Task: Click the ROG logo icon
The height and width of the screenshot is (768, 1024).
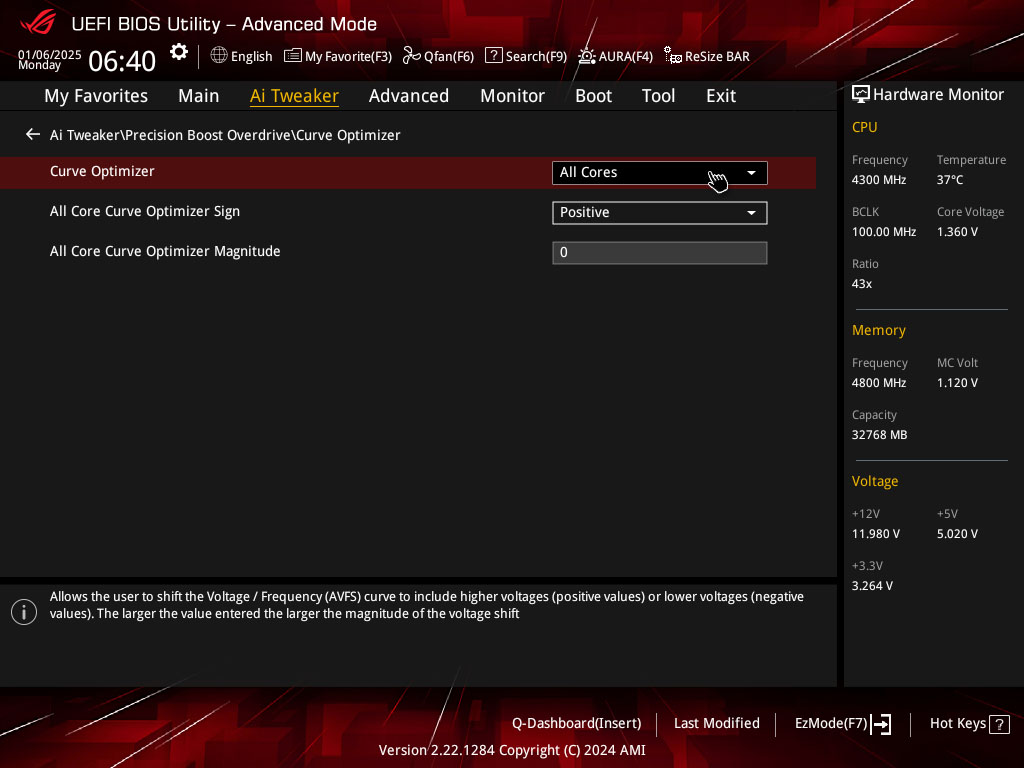Action: point(38,23)
